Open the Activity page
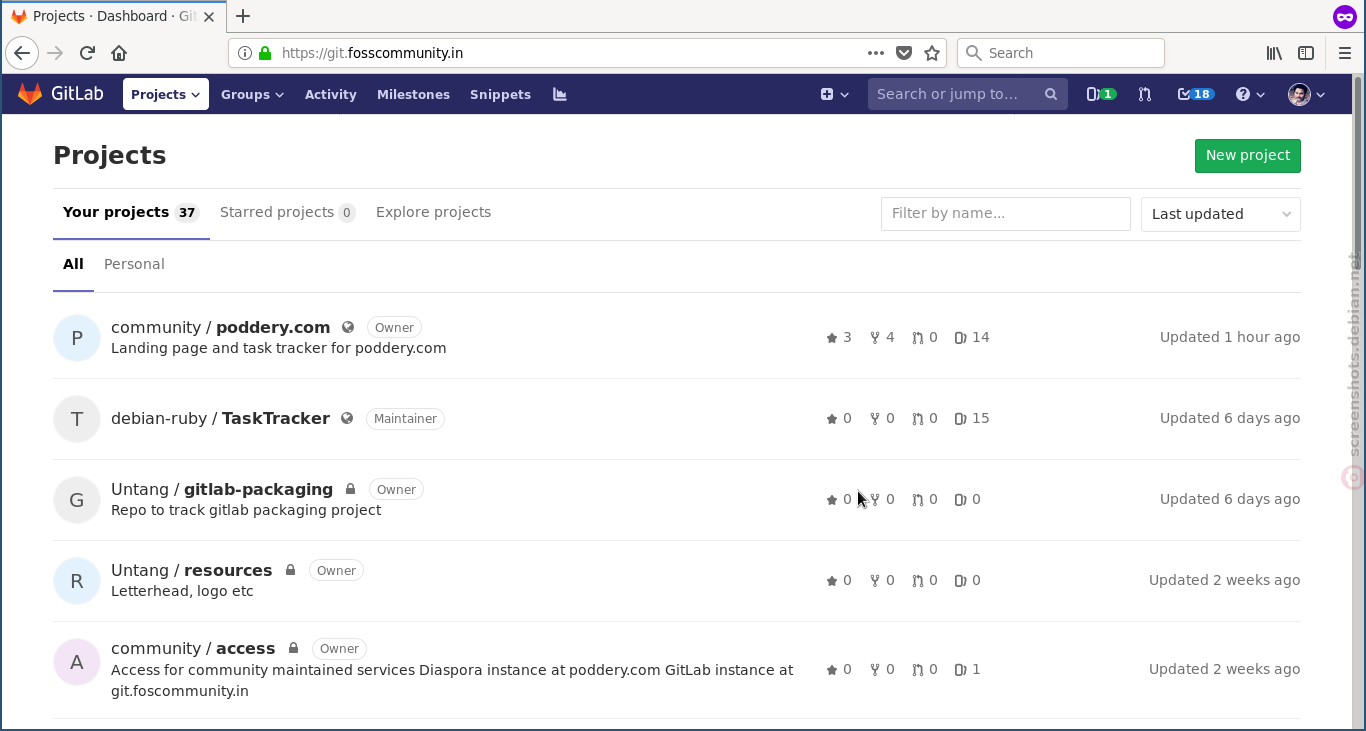1366x731 pixels. pyautogui.click(x=331, y=94)
